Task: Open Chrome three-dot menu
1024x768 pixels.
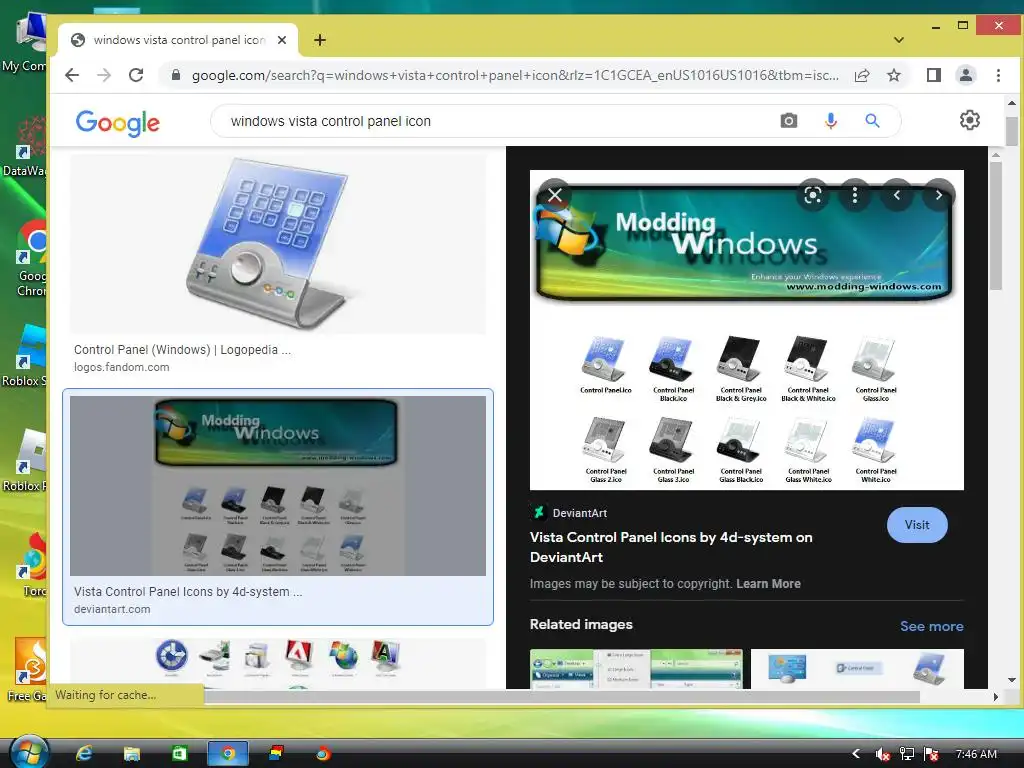Action: [999, 75]
